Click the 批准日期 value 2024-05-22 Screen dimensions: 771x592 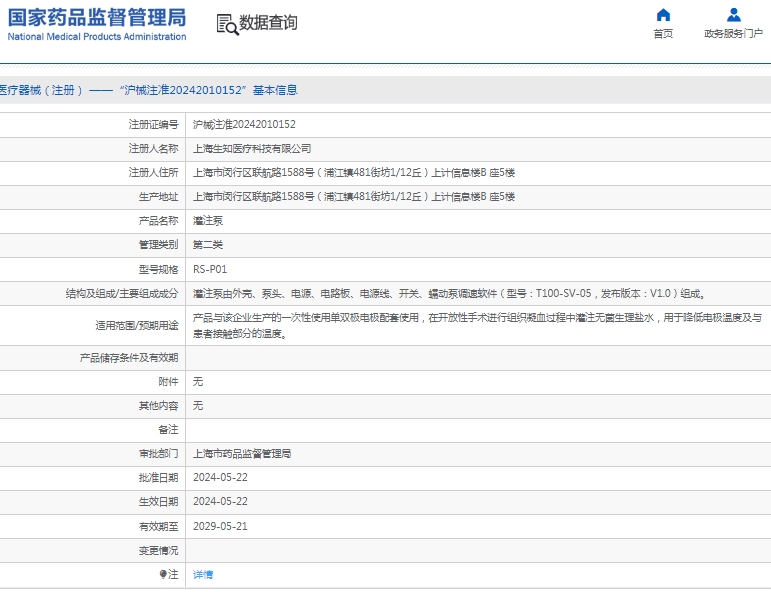(220, 477)
